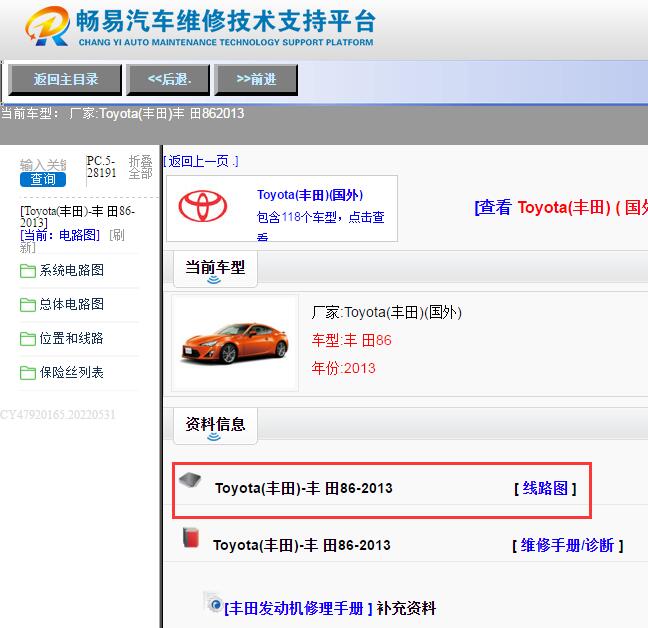Click the orange Toyota 86 car thumbnail
Image resolution: width=648 pixels, height=628 pixels.
point(235,343)
